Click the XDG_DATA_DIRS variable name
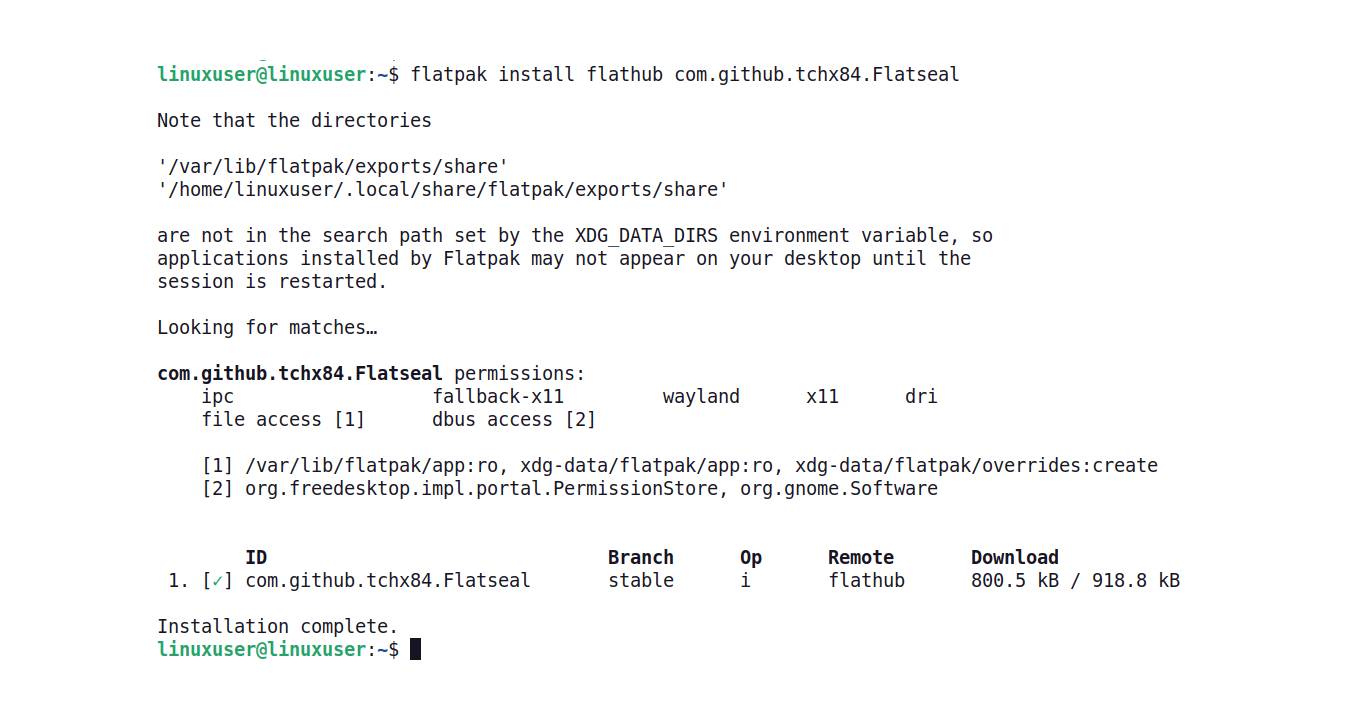The width and height of the screenshot is (1366, 720). tap(647, 236)
